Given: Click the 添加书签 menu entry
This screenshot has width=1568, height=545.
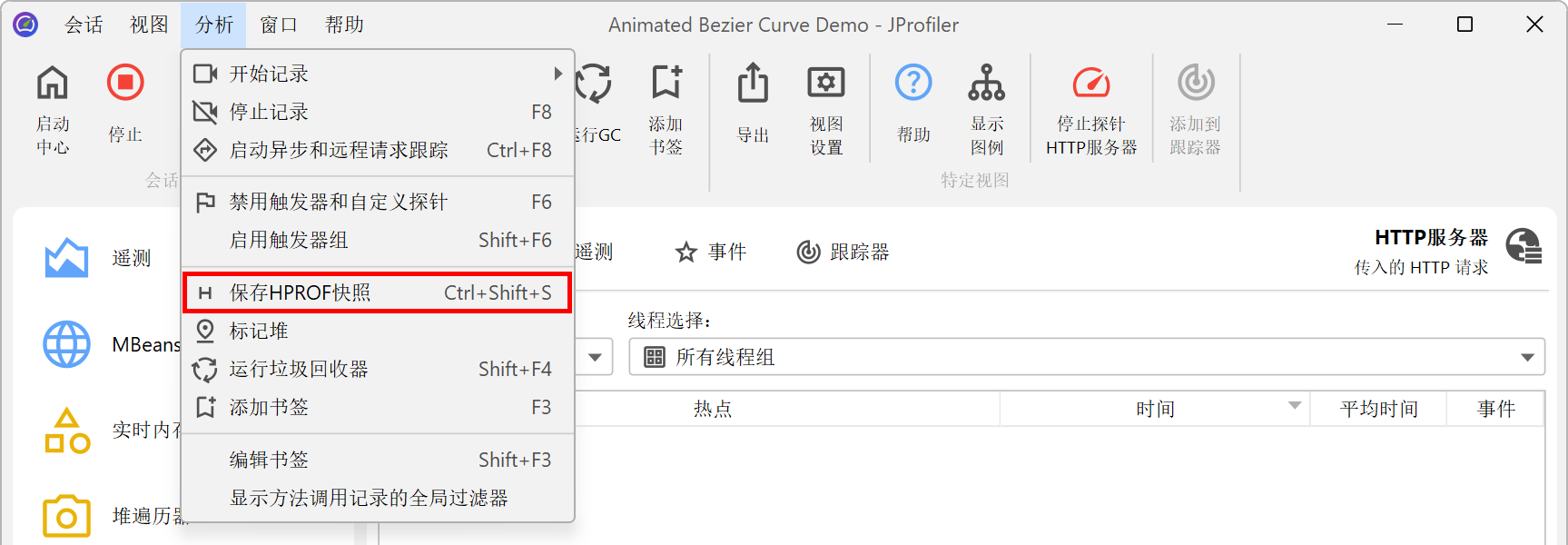Looking at the screenshot, I should [378, 407].
